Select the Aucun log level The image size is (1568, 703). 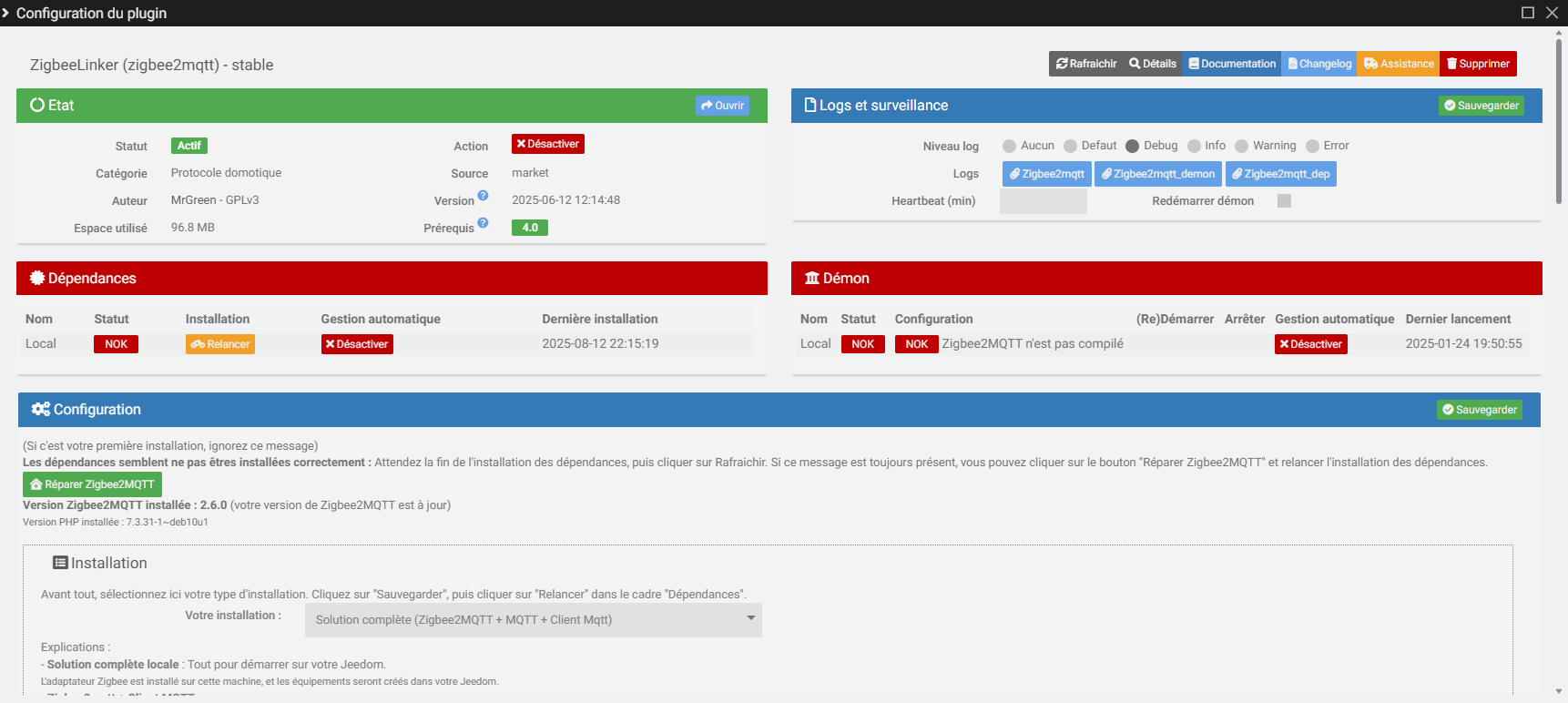coord(1009,147)
